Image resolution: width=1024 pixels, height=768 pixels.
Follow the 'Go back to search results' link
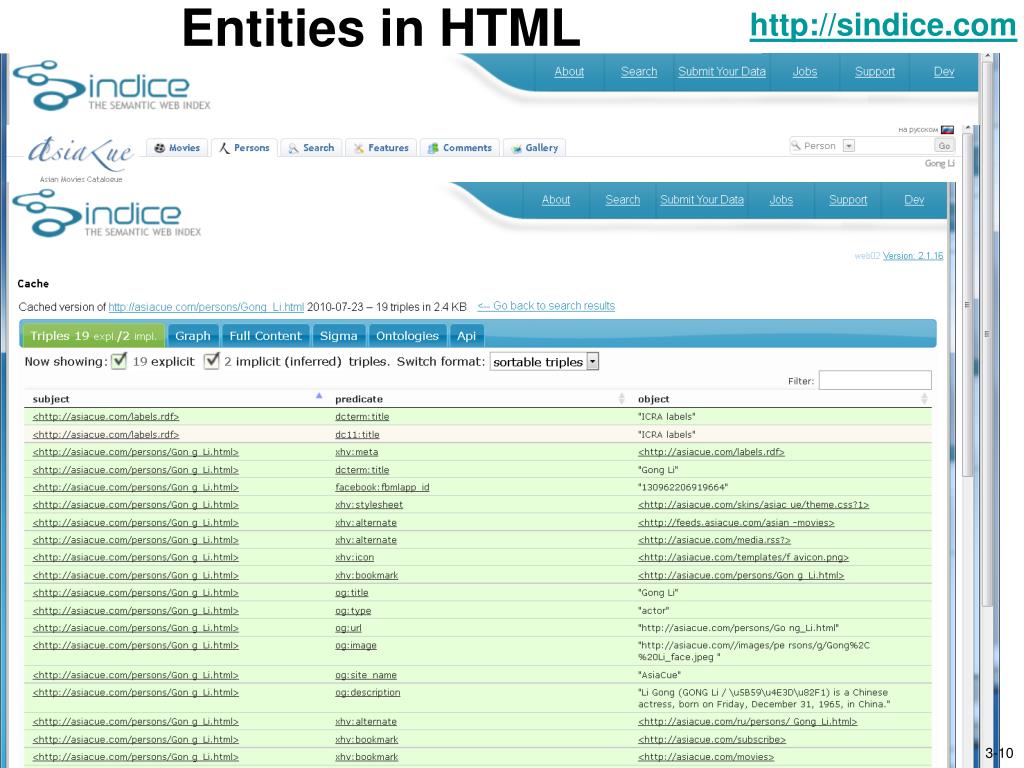click(x=546, y=306)
